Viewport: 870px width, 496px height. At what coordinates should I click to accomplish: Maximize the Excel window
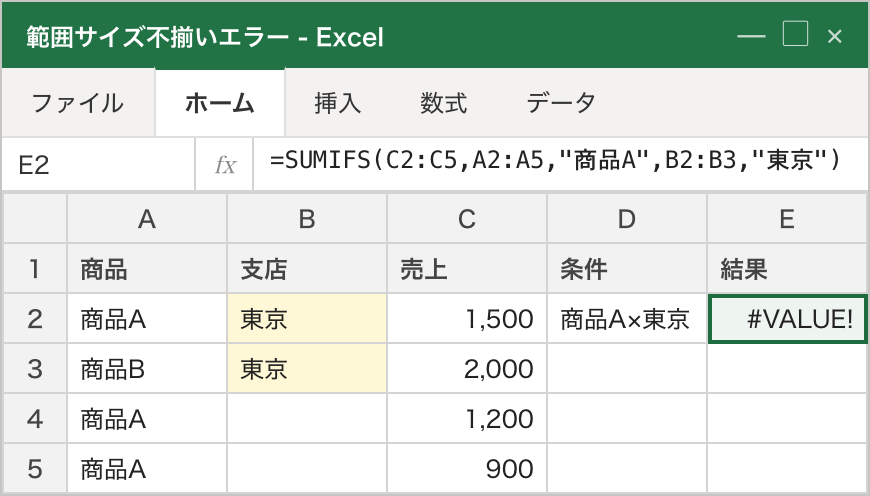click(795, 34)
